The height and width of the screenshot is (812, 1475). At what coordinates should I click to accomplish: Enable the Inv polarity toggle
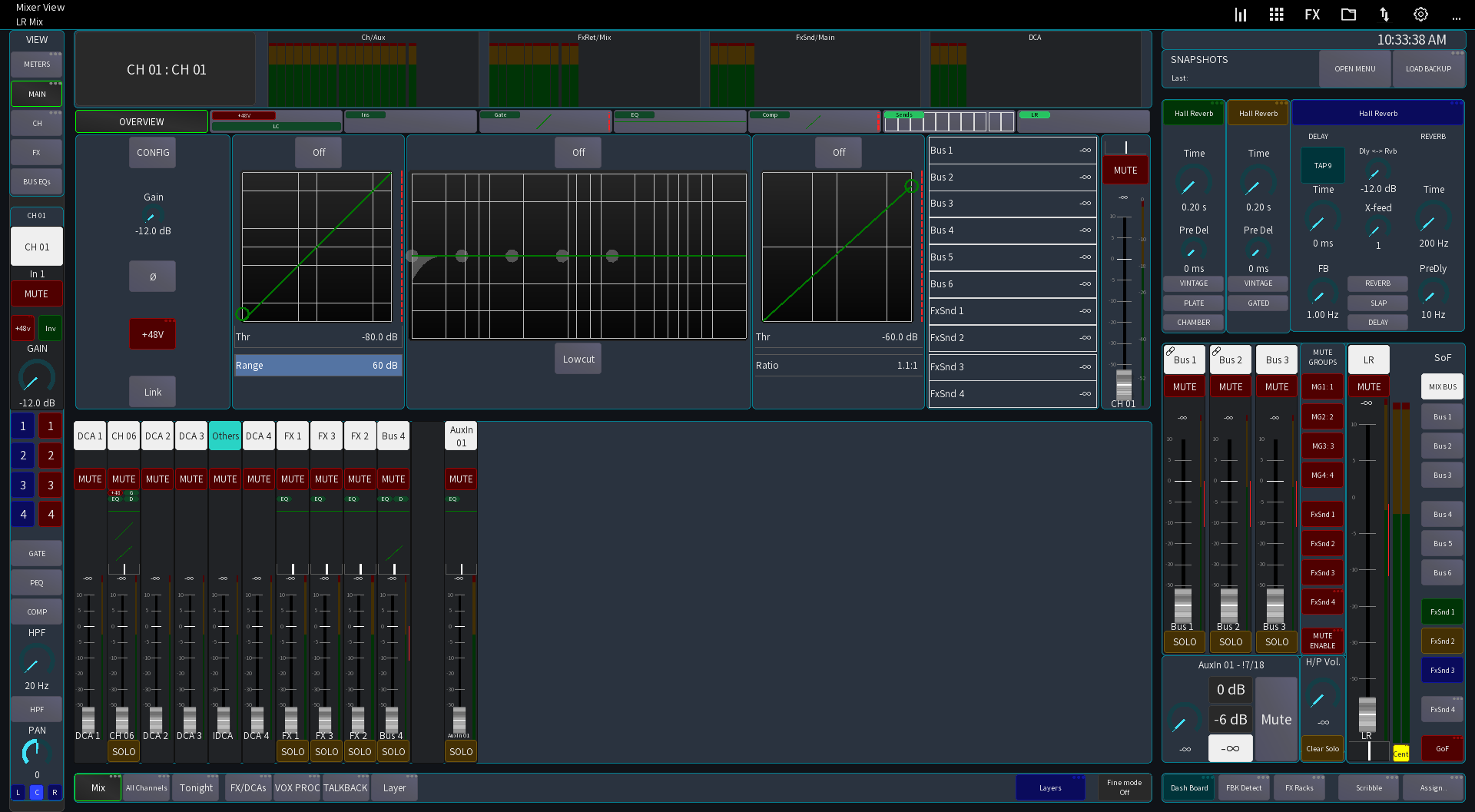(x=50, y=328)
